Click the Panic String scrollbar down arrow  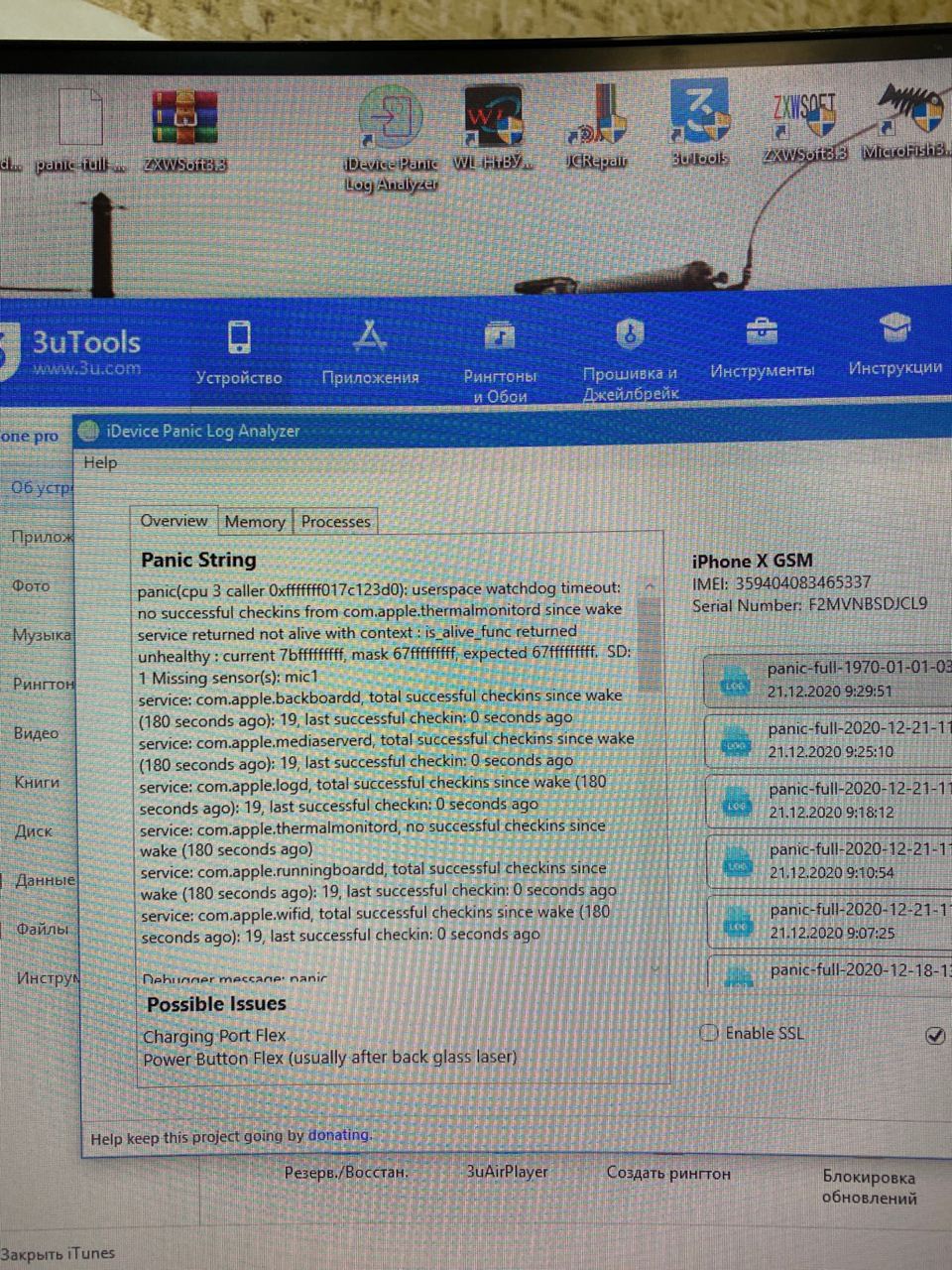(x=654, y=967)
